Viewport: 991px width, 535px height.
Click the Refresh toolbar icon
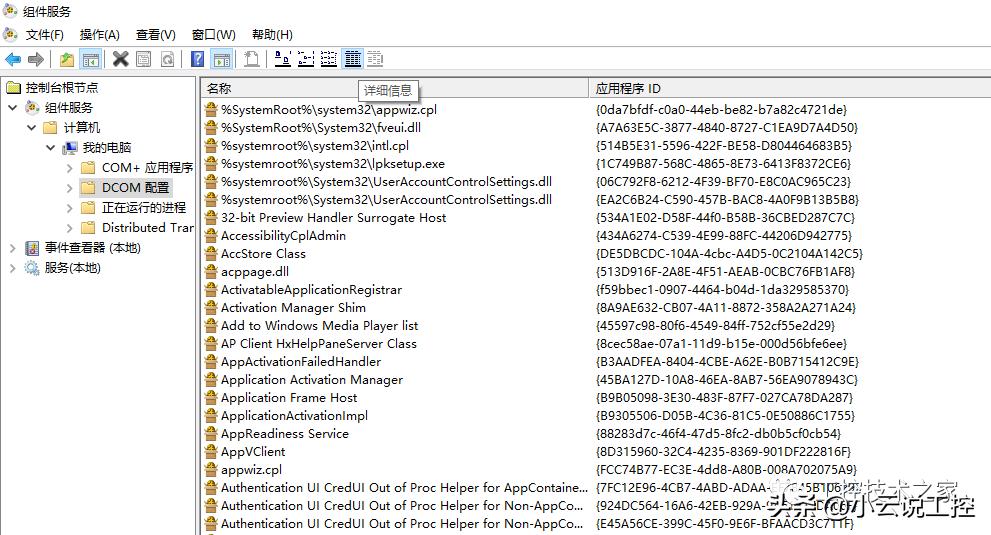[x=167, y=59]
